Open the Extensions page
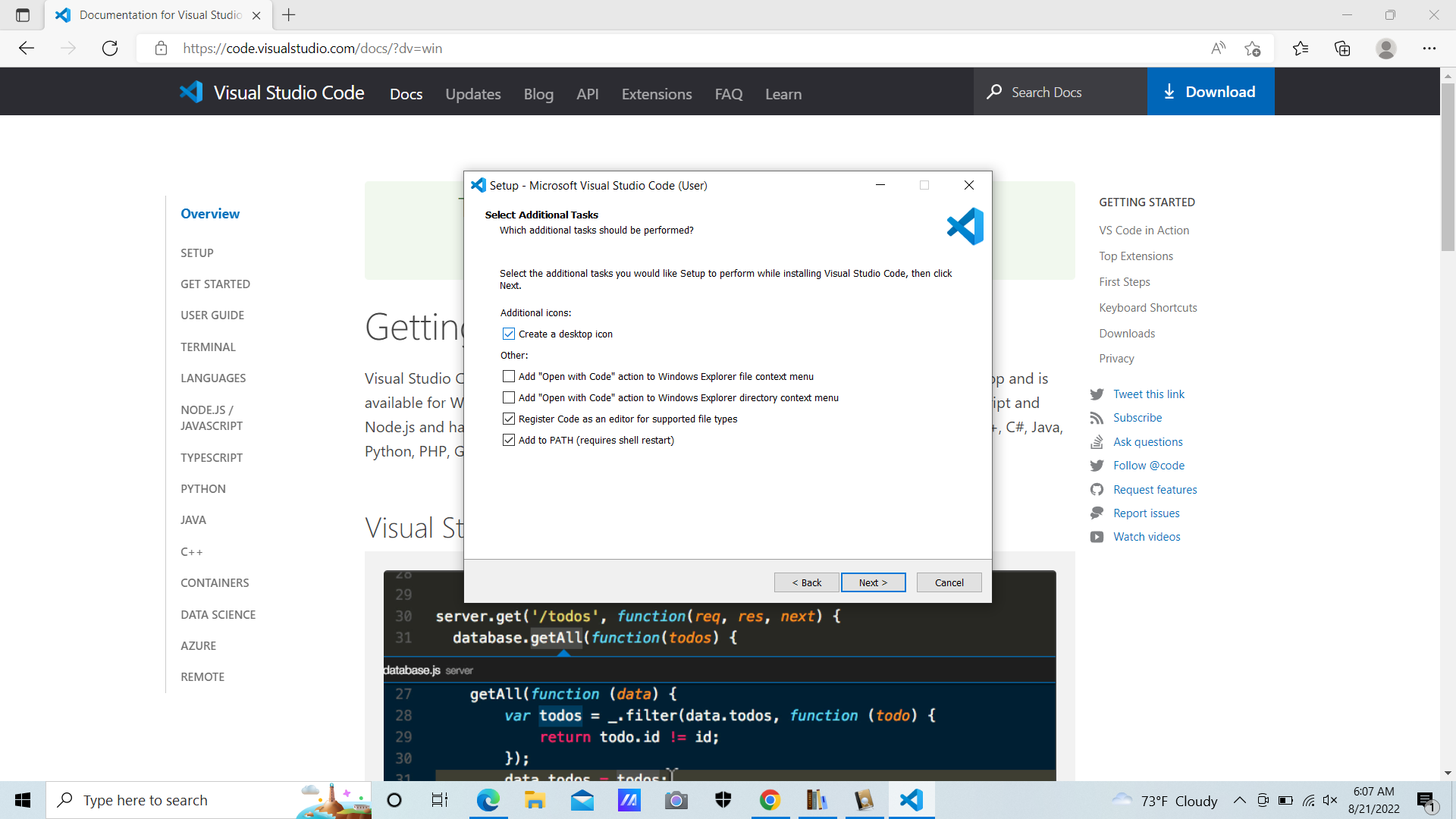Image resolution: width=1456 pixels, height=819 pixels. pos(657,94)
